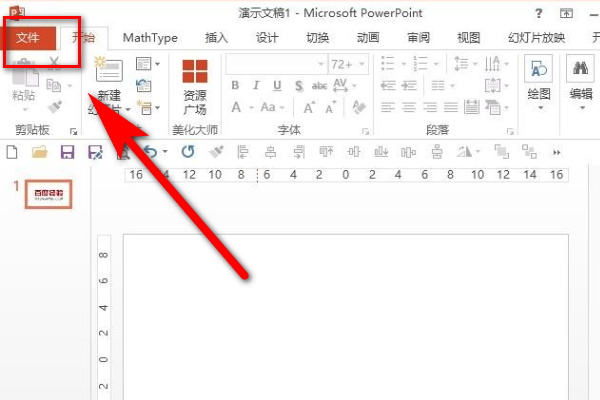Viewport: 600px width, 400px height.
Task: Select slide 1 thumbnail in the panel
Action: [47, 194]
